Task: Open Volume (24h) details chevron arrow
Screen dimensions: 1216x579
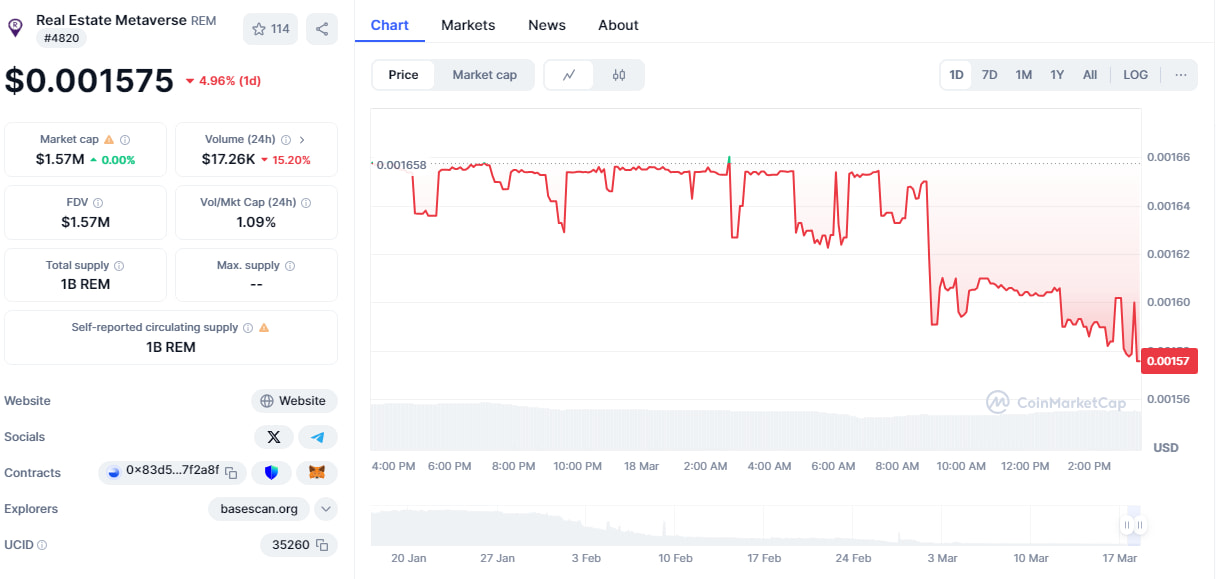Action: pyautogui.click(x=302, y=140)
